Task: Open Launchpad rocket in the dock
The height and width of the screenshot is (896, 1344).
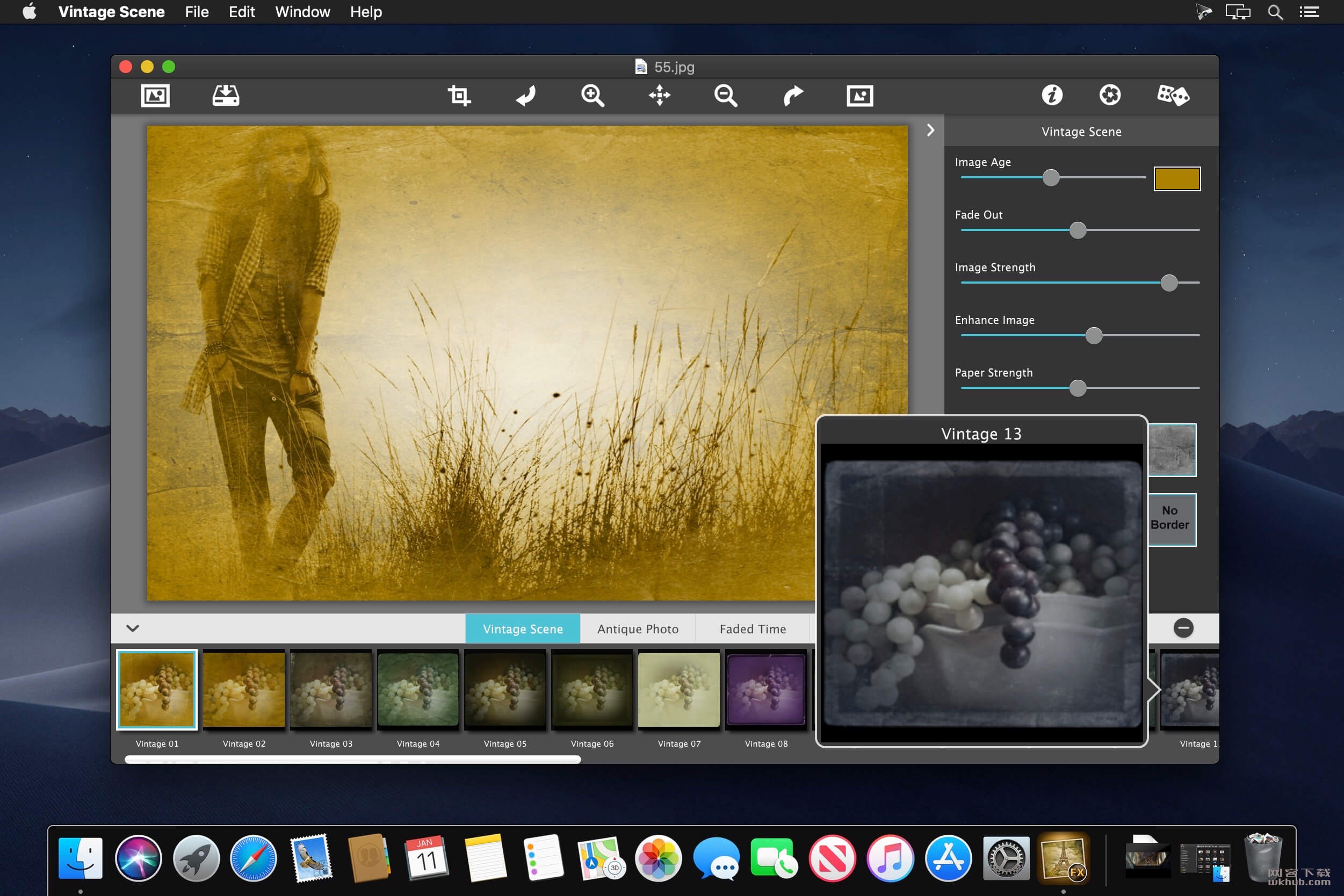Action: click(x=196, y=858)
